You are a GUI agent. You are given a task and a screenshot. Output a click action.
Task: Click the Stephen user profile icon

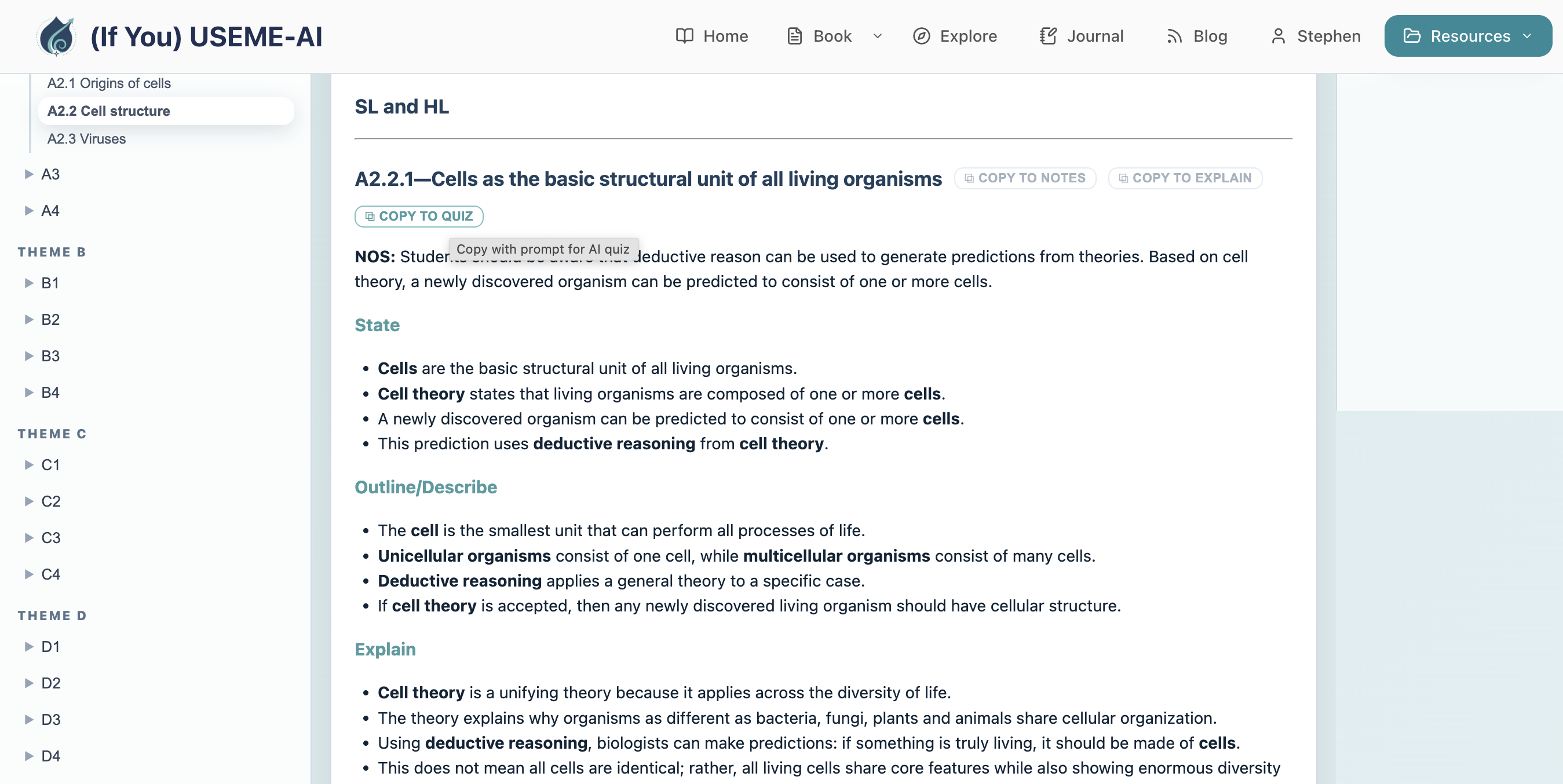1278,36
